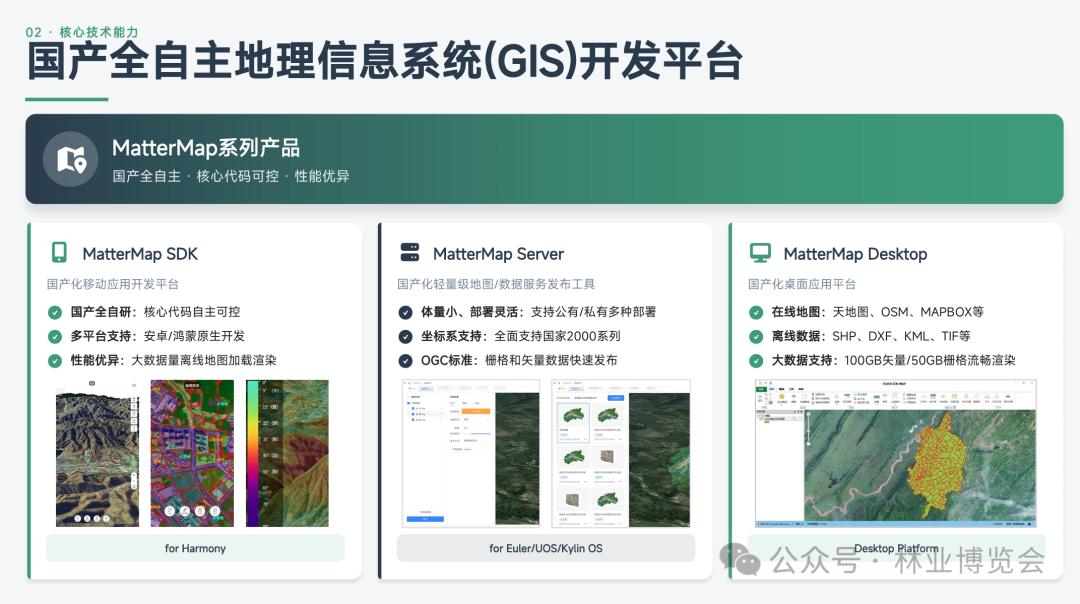Screen dimensions: 1080x604
Task: Click the text "全面支持国家2000系列"
Action: tap(557, 336)
